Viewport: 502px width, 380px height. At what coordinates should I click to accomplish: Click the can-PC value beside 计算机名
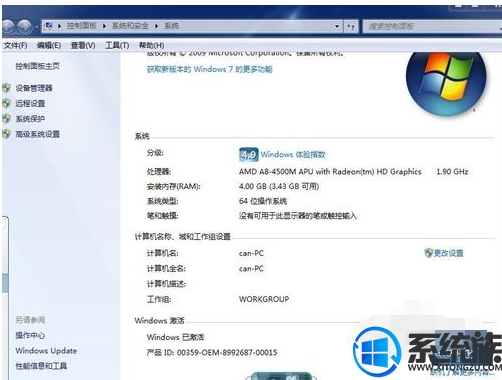click(x=251, y=253)
